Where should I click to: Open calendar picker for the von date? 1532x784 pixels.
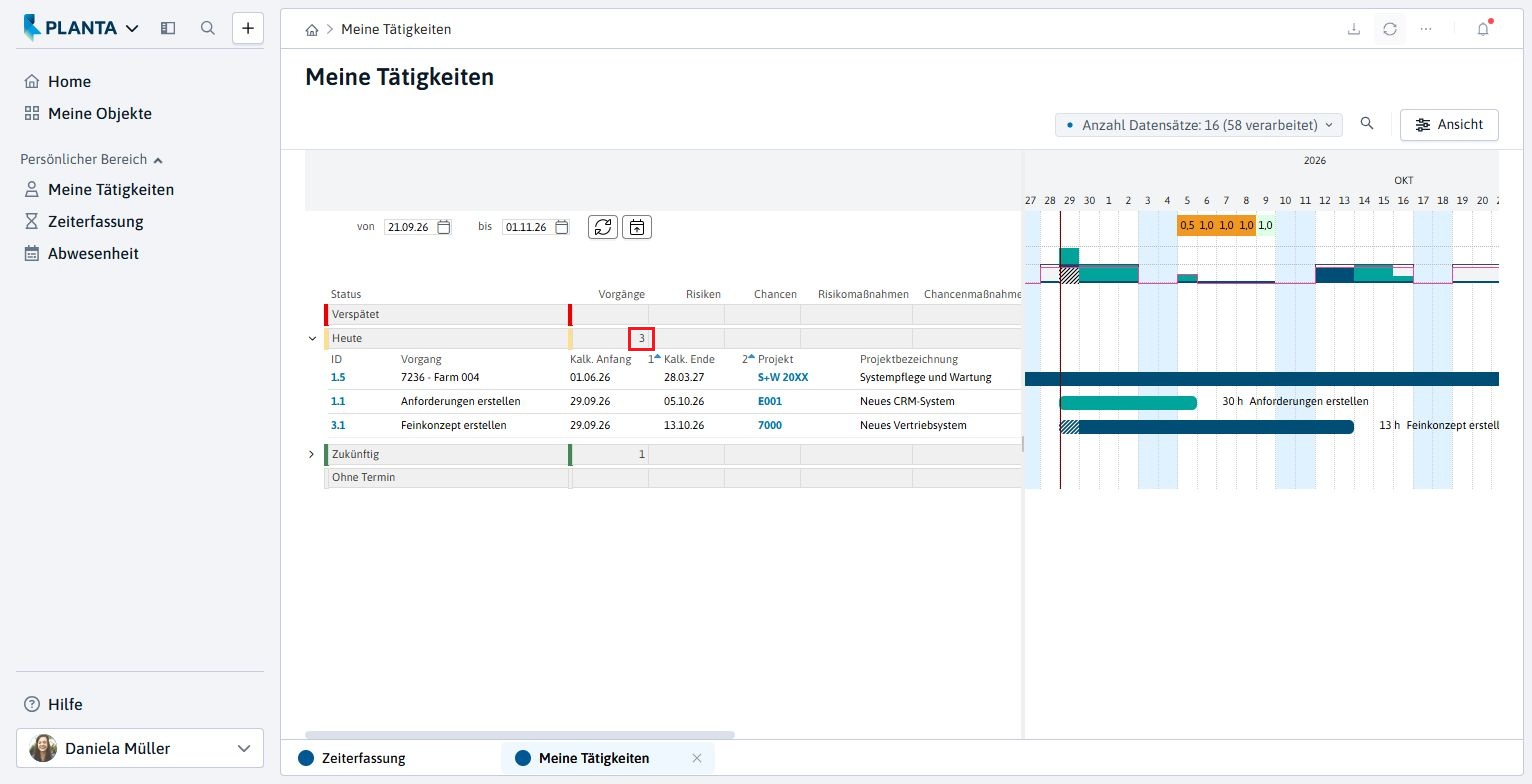click(443, 227)
